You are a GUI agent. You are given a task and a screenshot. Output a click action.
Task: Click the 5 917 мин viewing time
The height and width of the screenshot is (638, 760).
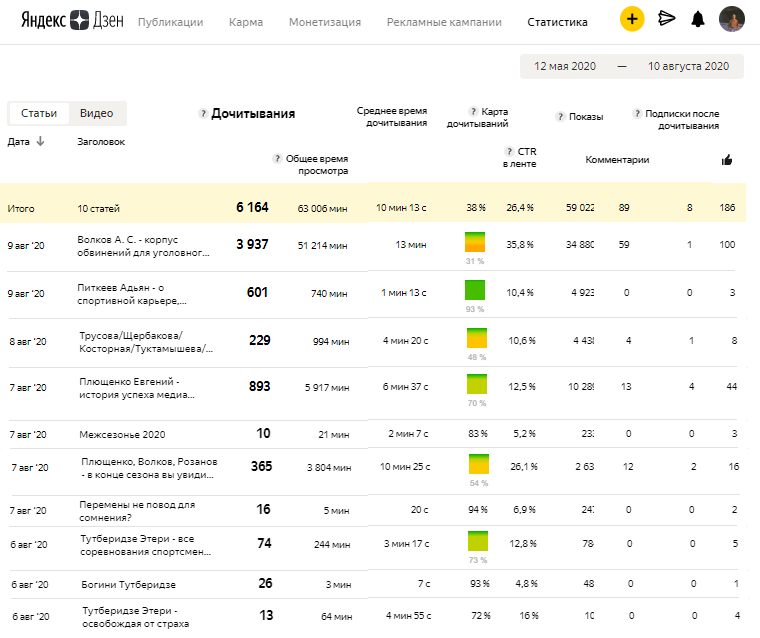coord(327,388)
